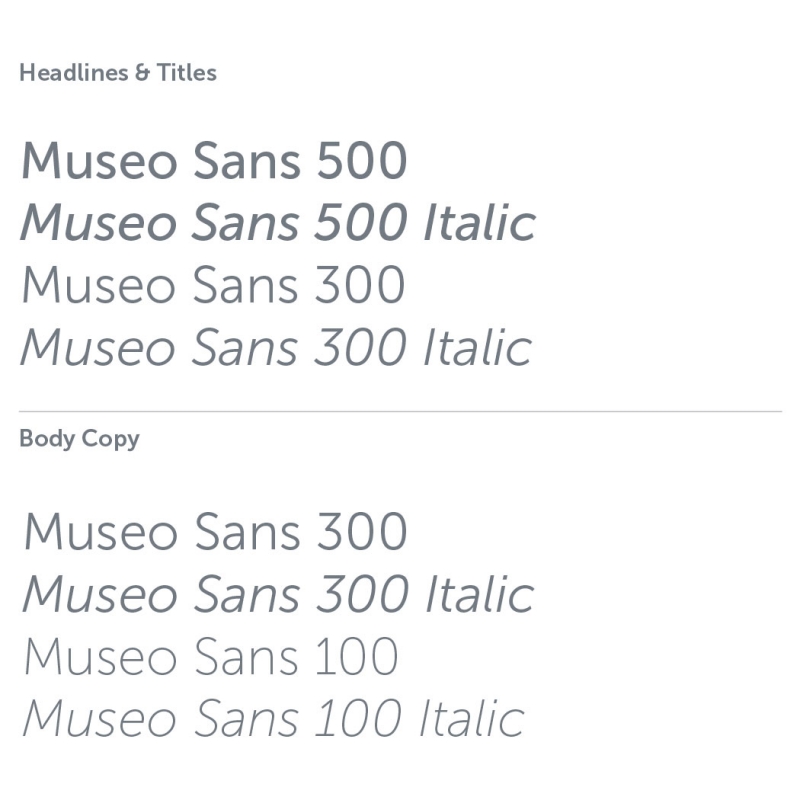Click Museo Sans 300 under Headlines & Titles
This screenshot has height=800, width=800.
point(213,285)
